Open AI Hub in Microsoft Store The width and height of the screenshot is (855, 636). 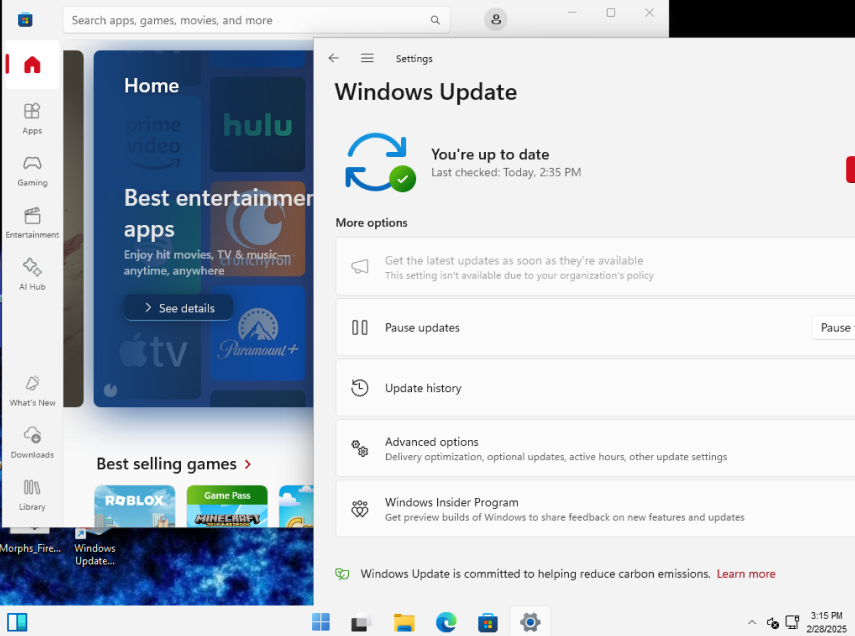click(32, 274)
